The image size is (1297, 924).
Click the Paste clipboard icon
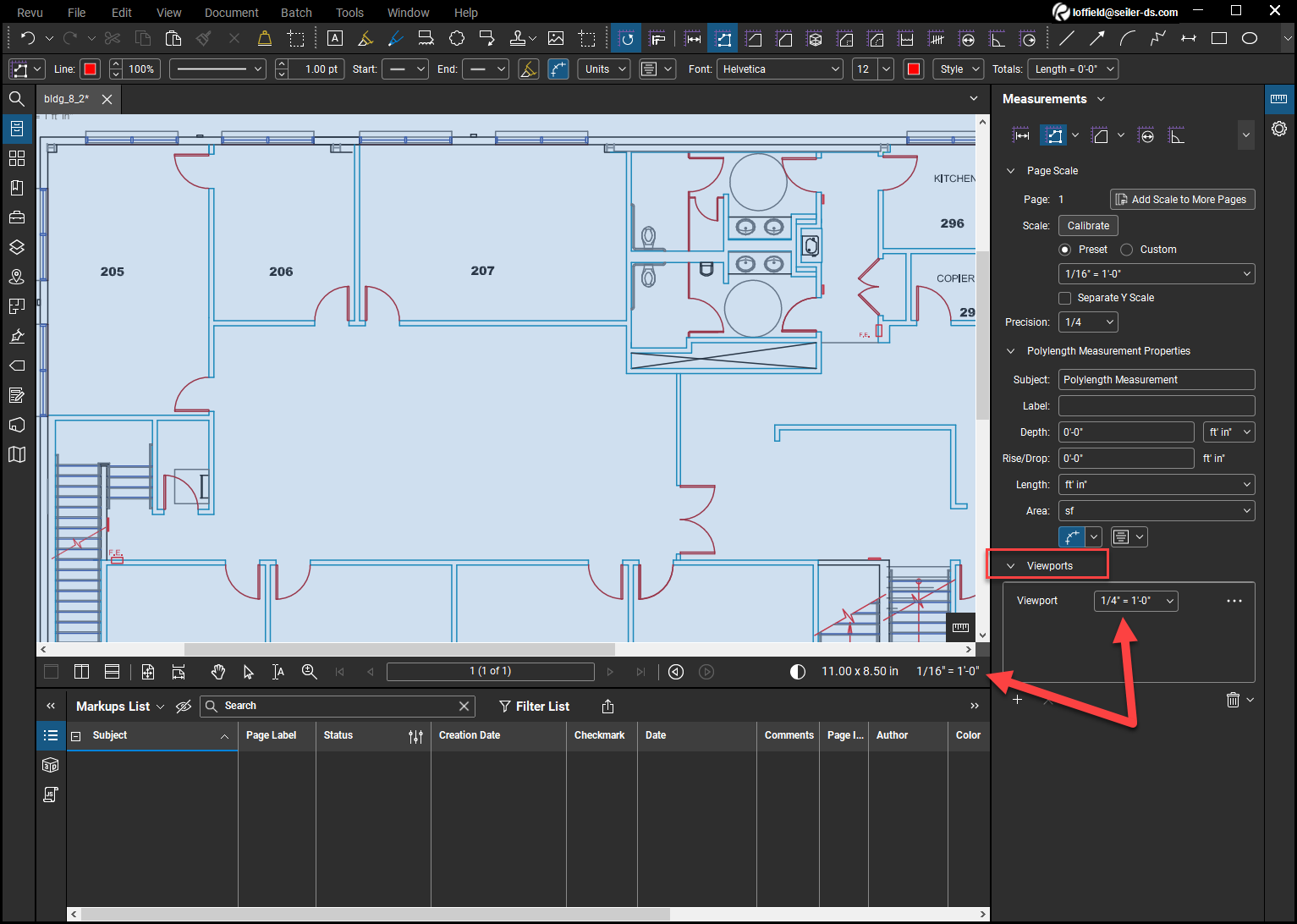pyautogui.click(x=173, y=38)
